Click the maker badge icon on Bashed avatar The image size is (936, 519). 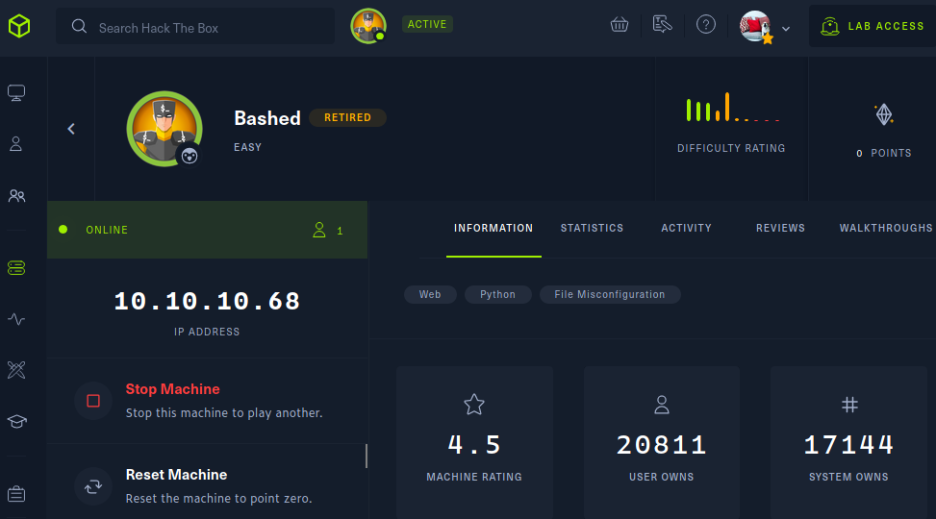click(x=189, y=156)
